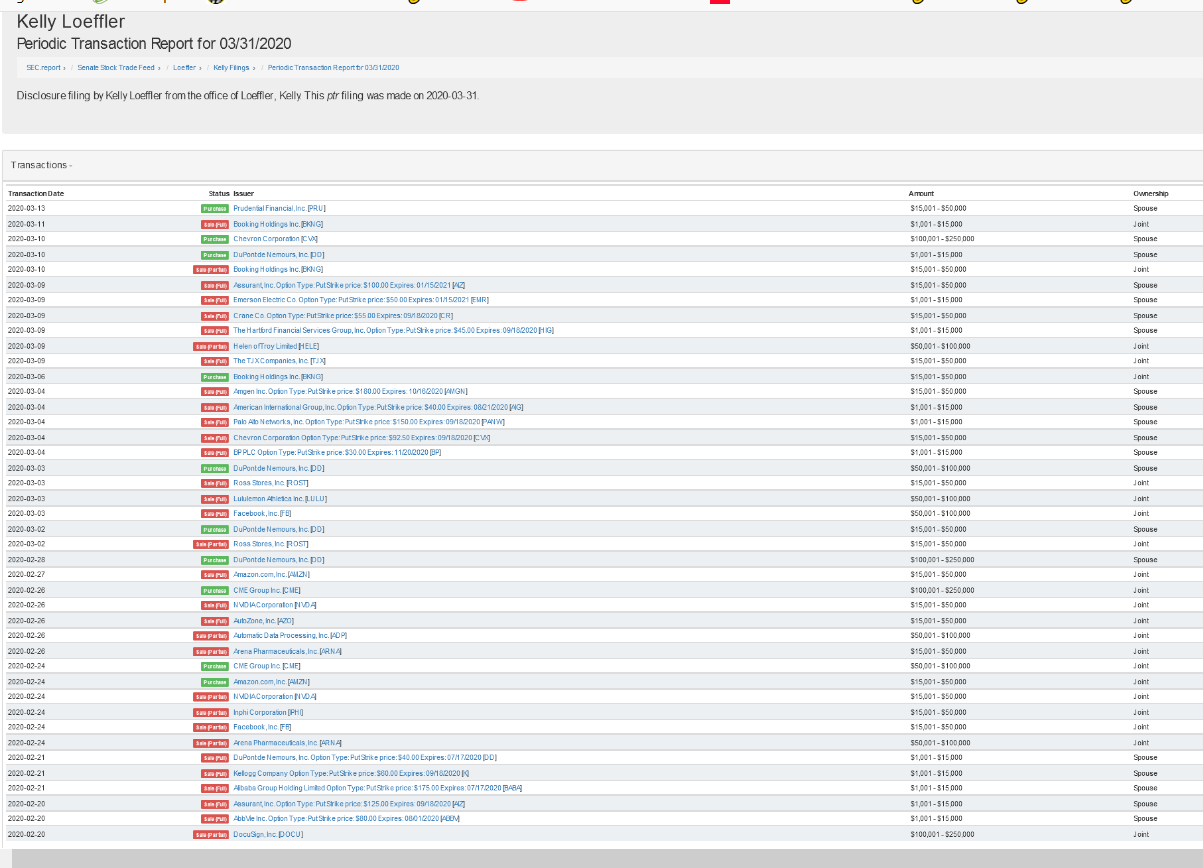Open Arena Pharmaceuticals link dated 2020-02-26
This screenshot has height=868, width=1203.
[287, 651]
